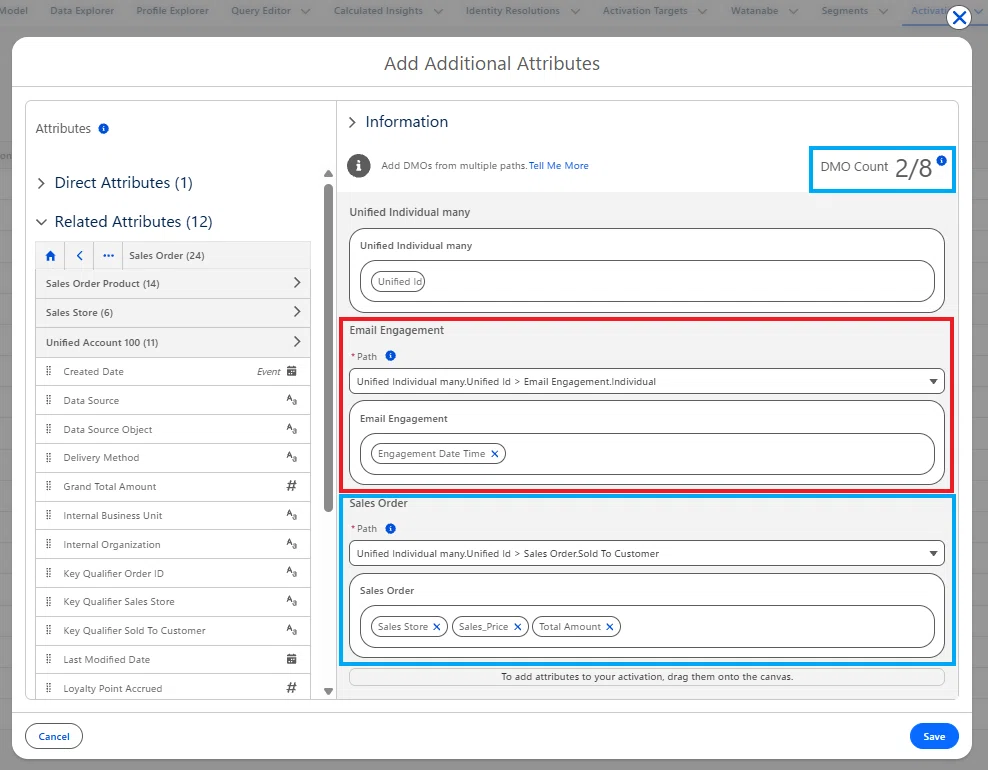
Task: Remove the Sales Store attribute pill
Action: click(437, 627)
